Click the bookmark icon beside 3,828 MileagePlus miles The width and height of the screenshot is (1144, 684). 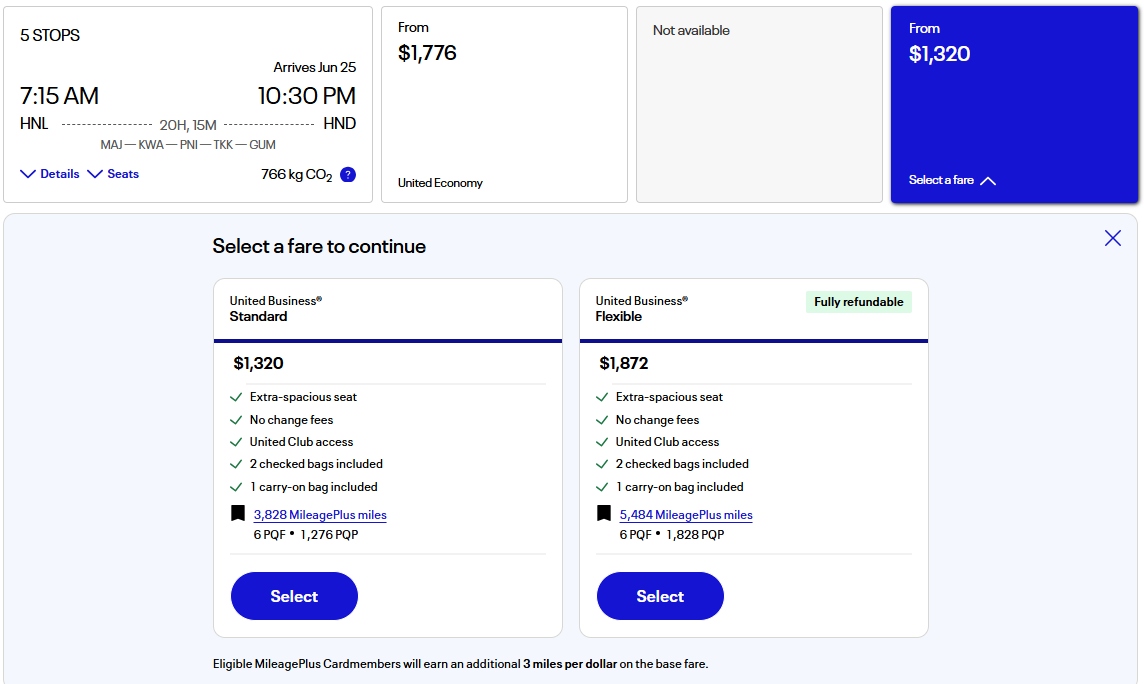point(238,513)
